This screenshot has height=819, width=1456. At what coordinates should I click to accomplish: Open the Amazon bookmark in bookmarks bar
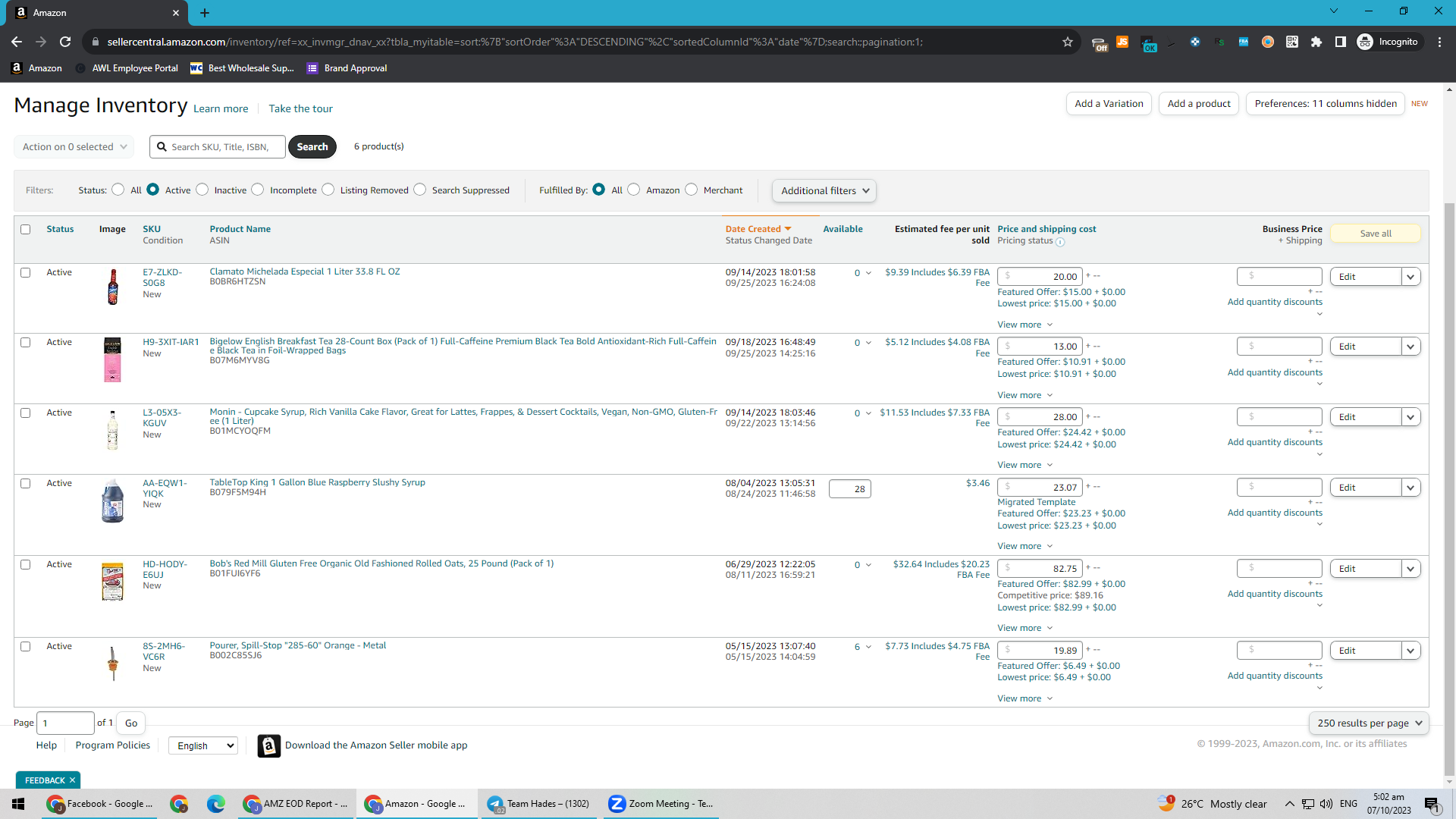(37, 68)
